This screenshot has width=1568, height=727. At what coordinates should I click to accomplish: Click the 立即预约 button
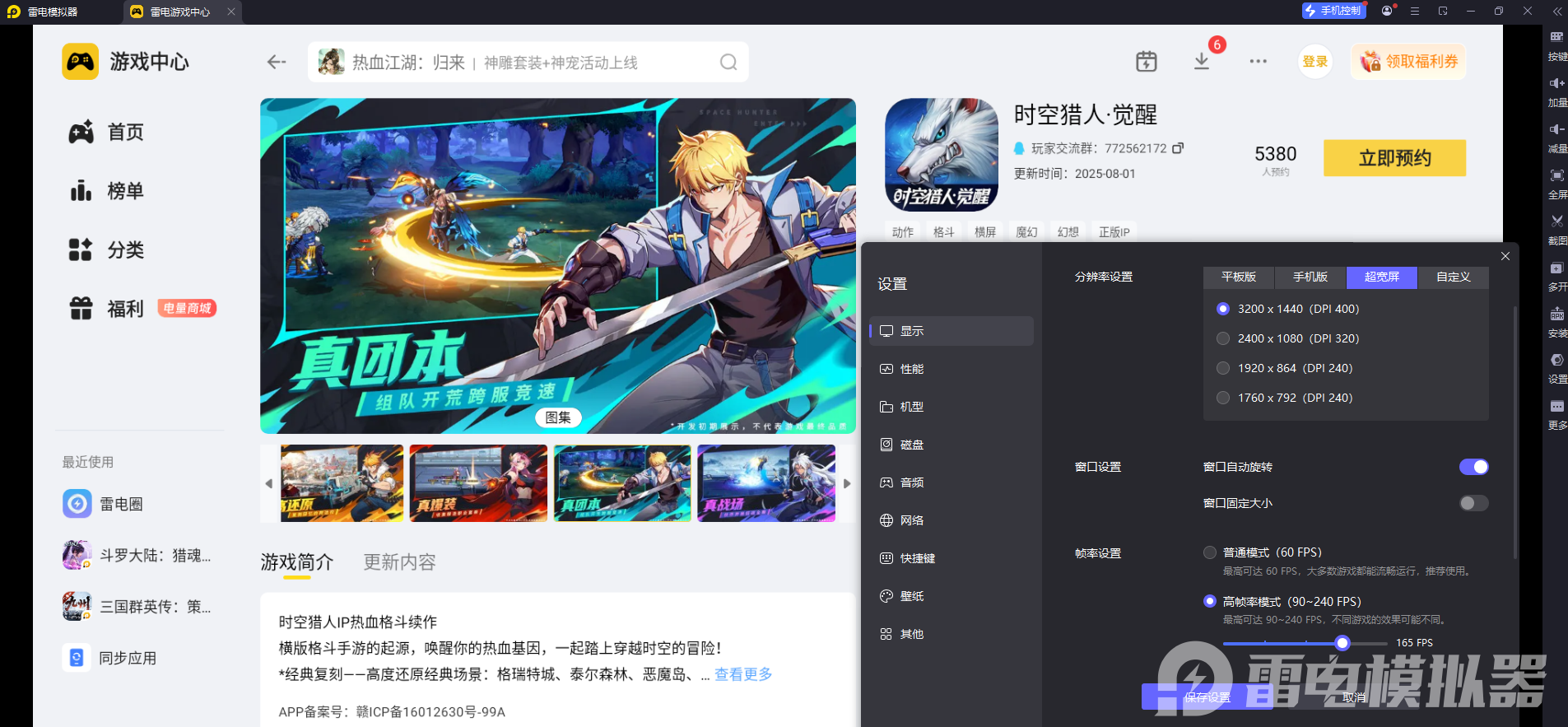[x=1394, y=158]
